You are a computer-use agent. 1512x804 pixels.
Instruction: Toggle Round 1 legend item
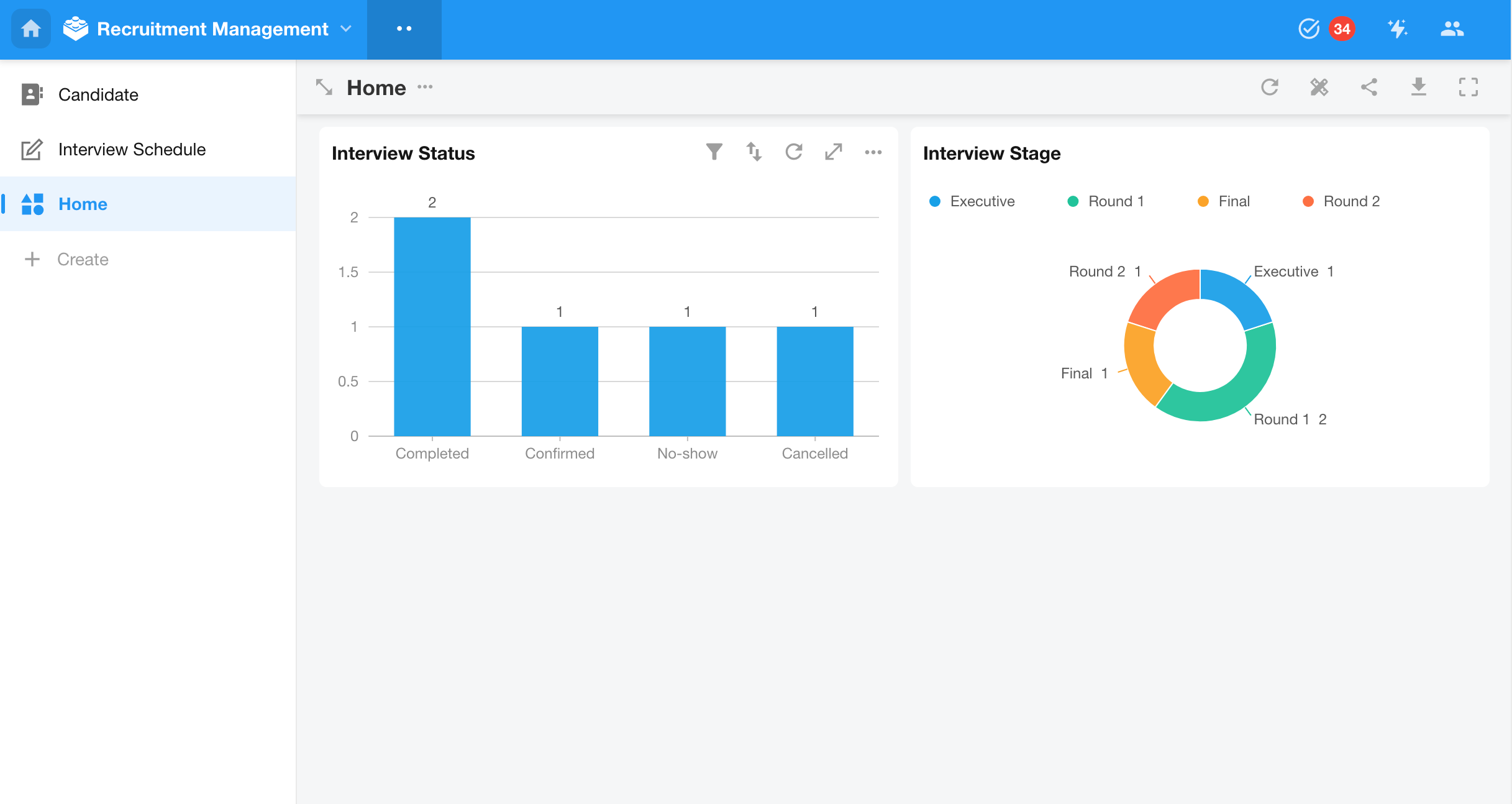tap(1106, 201)
